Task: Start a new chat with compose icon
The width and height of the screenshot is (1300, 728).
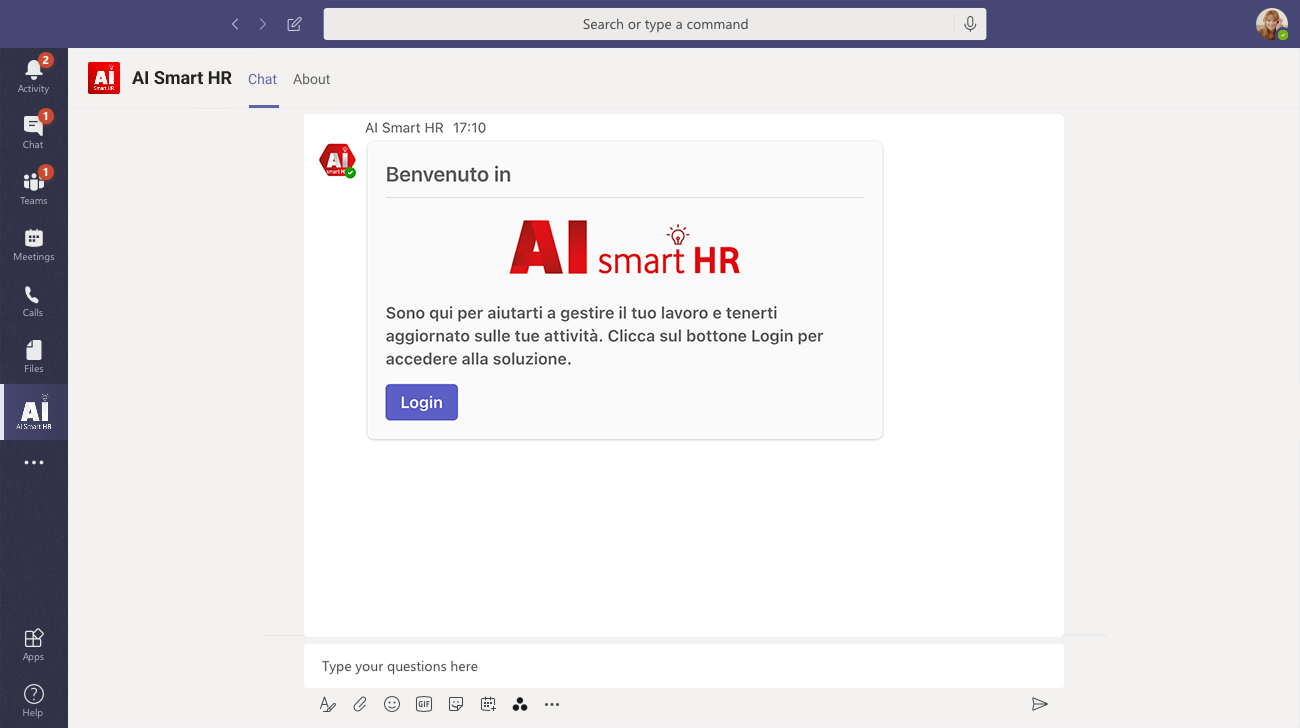Action: [x=294, y=24]
